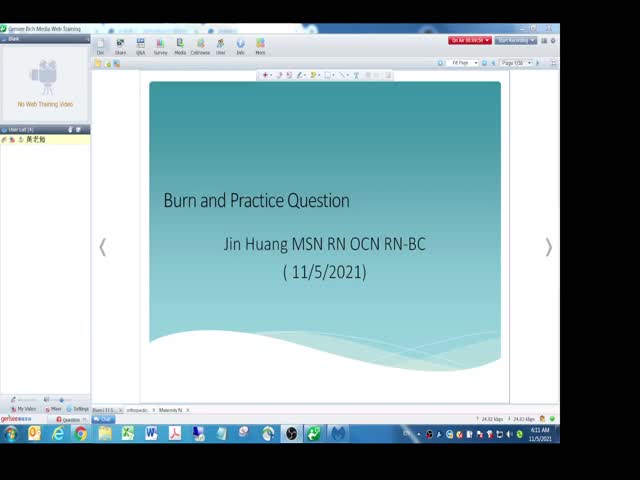Open the More tools menu

coord(260,46)
